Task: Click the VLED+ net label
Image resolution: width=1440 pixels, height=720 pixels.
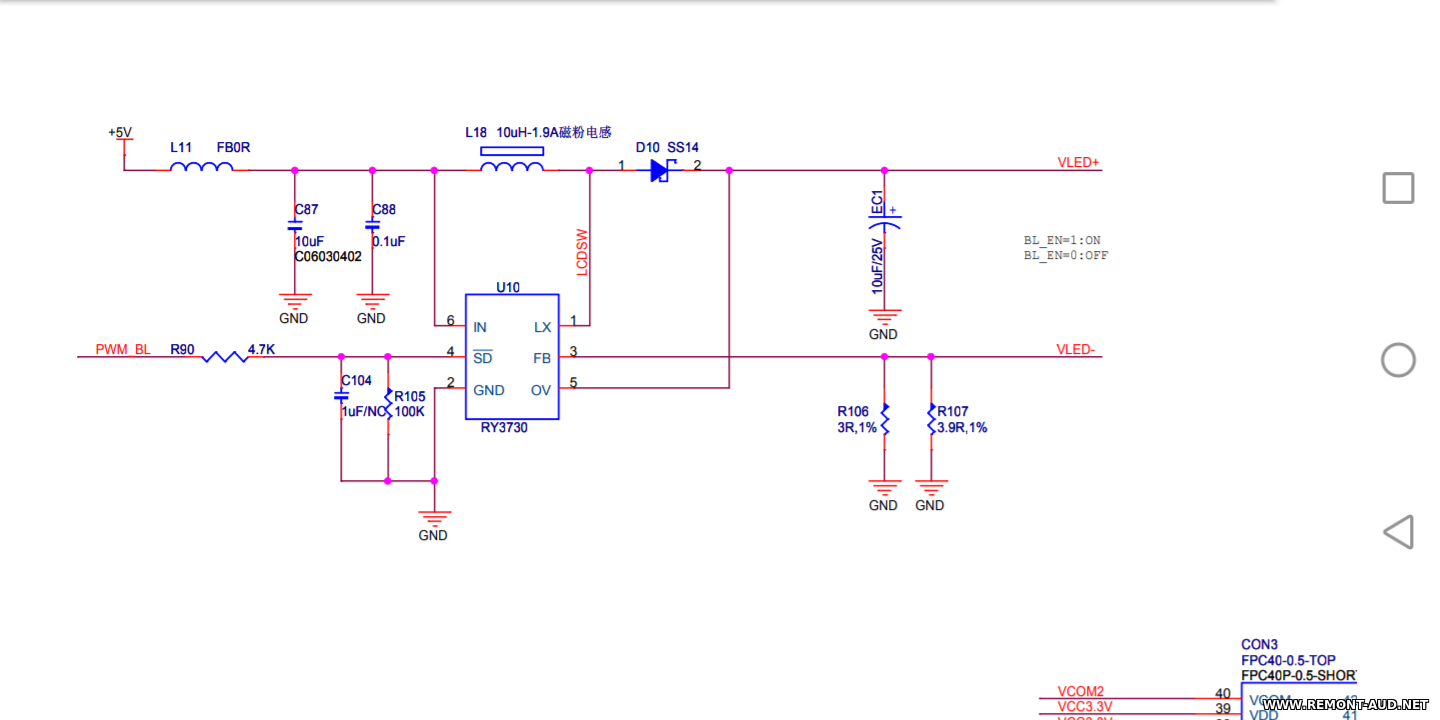Action: (1079, 162)
